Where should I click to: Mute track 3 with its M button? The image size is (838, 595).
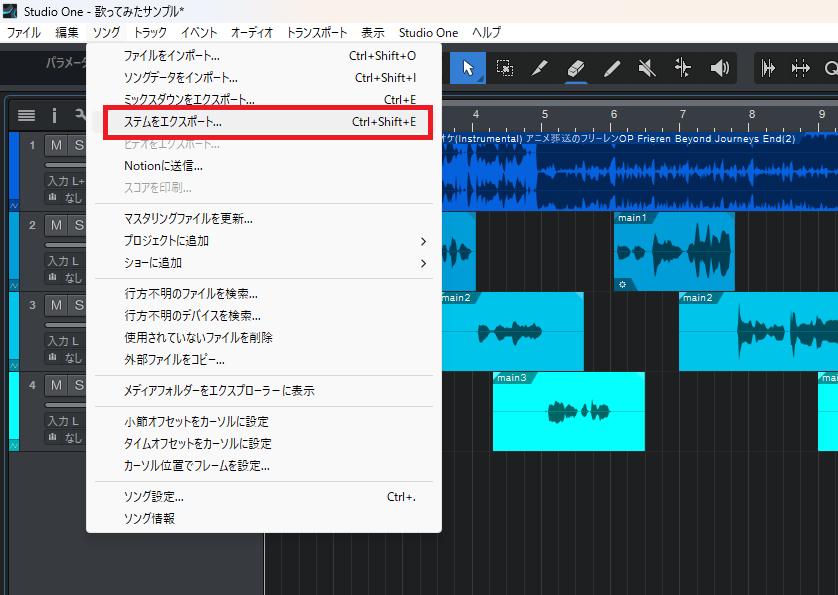[57, 304]
